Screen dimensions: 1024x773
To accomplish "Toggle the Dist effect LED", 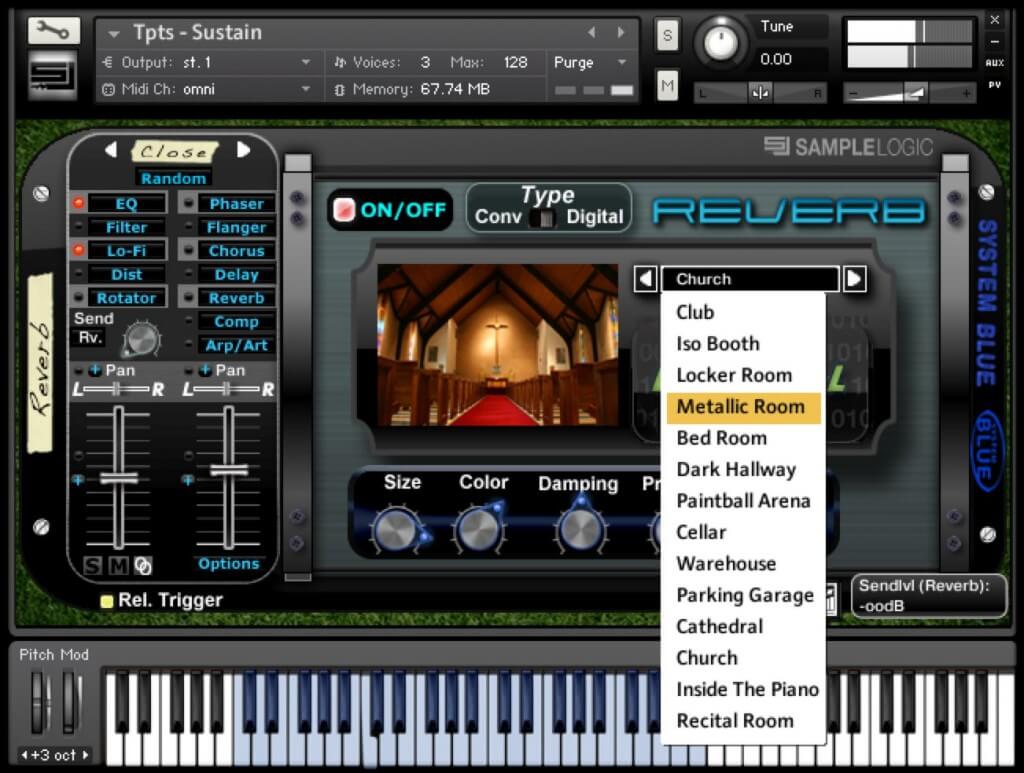I will [78, 274].
